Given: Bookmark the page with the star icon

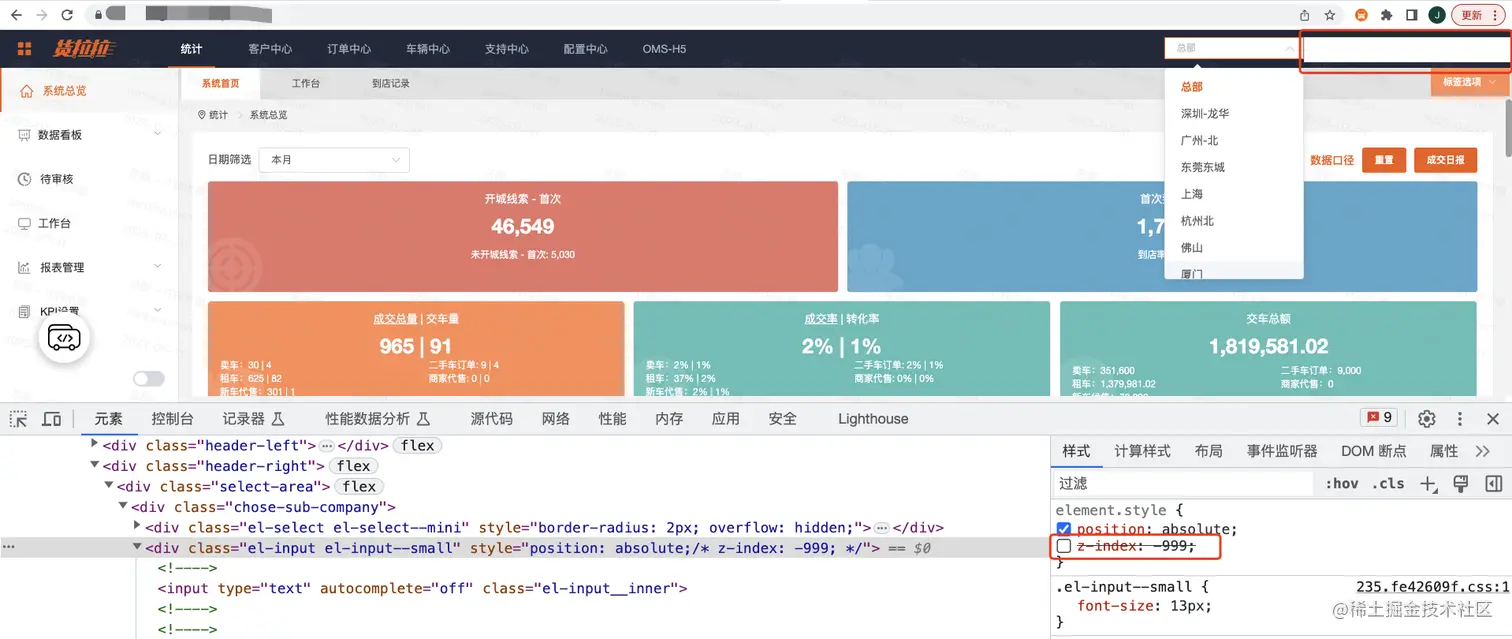Looking at the screenshot, I should click(1330, 15).
